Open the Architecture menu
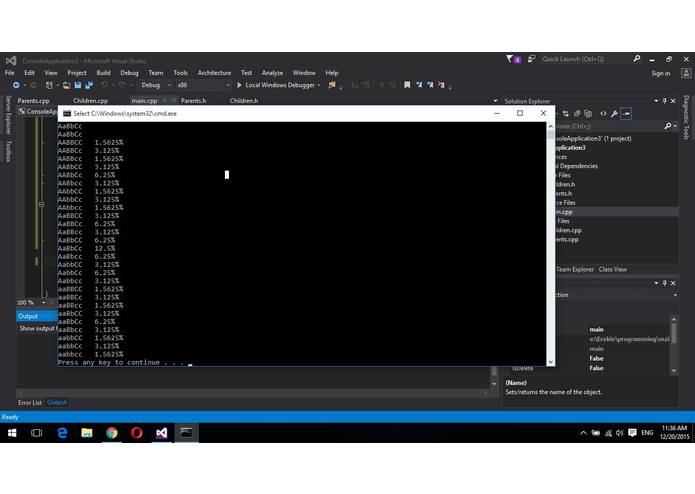The width and height of the screenshot is (695, 494). pos(215,73)
